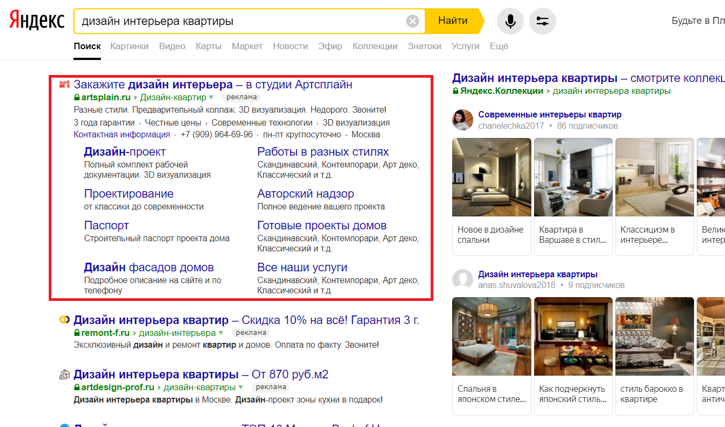Open chanelechka2017 profile avatar
The image size is (725, 427).
click(x=462, y=120)
